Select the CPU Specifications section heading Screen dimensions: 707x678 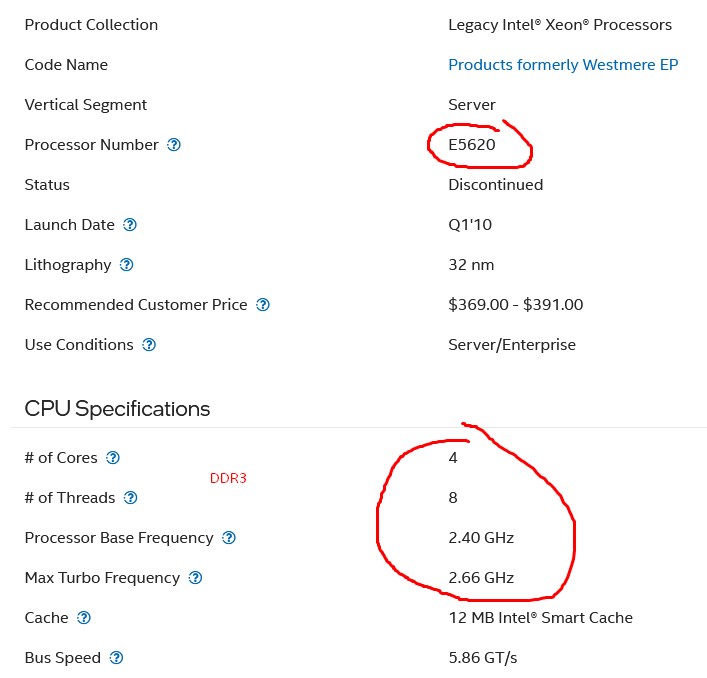pyautogui.click(x=117, y=408)
